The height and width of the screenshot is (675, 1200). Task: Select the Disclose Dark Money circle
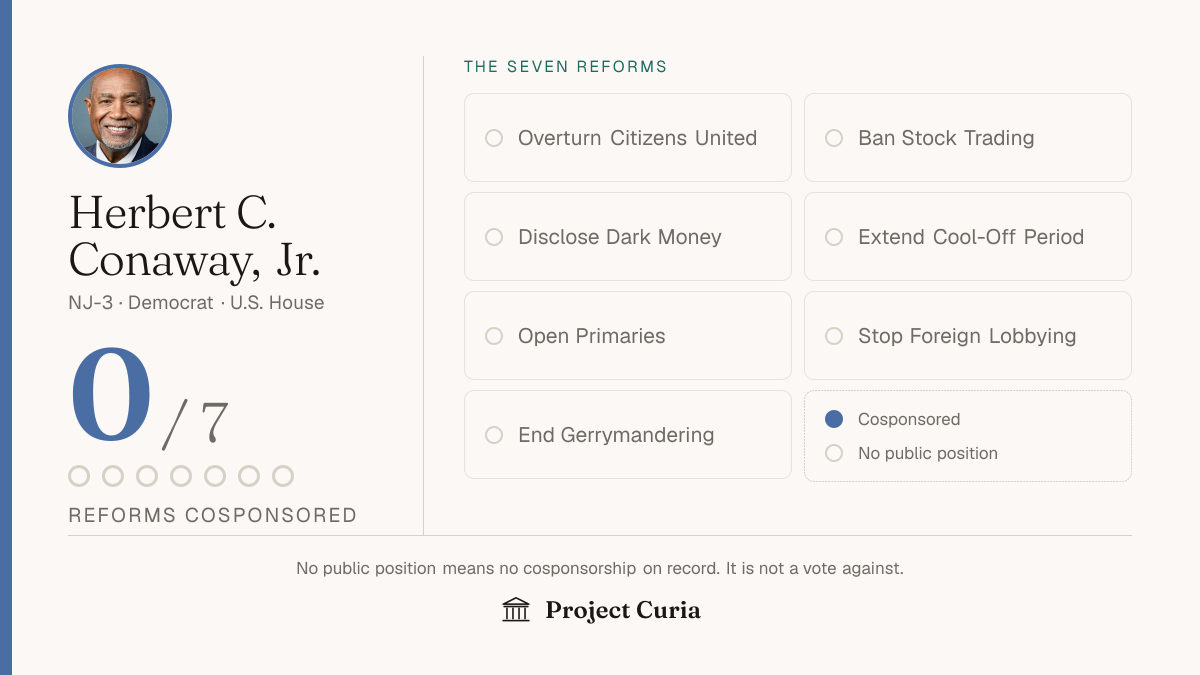(x=494, y=237)
